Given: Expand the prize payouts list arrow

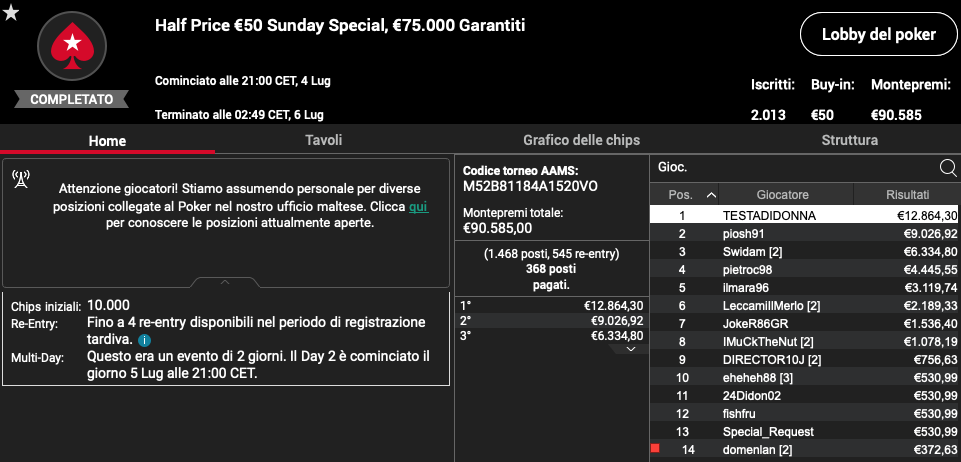Looking at the screenshot, I should click(629, 349).
